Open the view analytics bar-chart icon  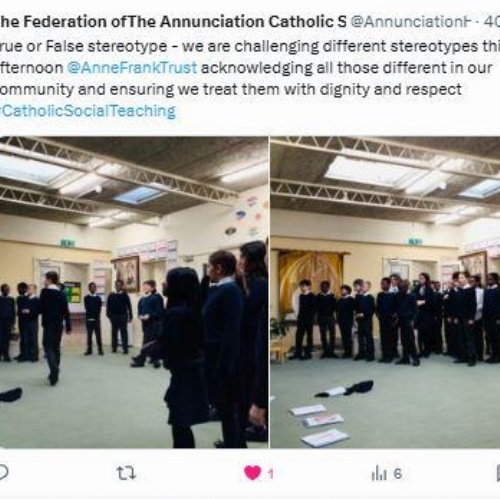379,474
